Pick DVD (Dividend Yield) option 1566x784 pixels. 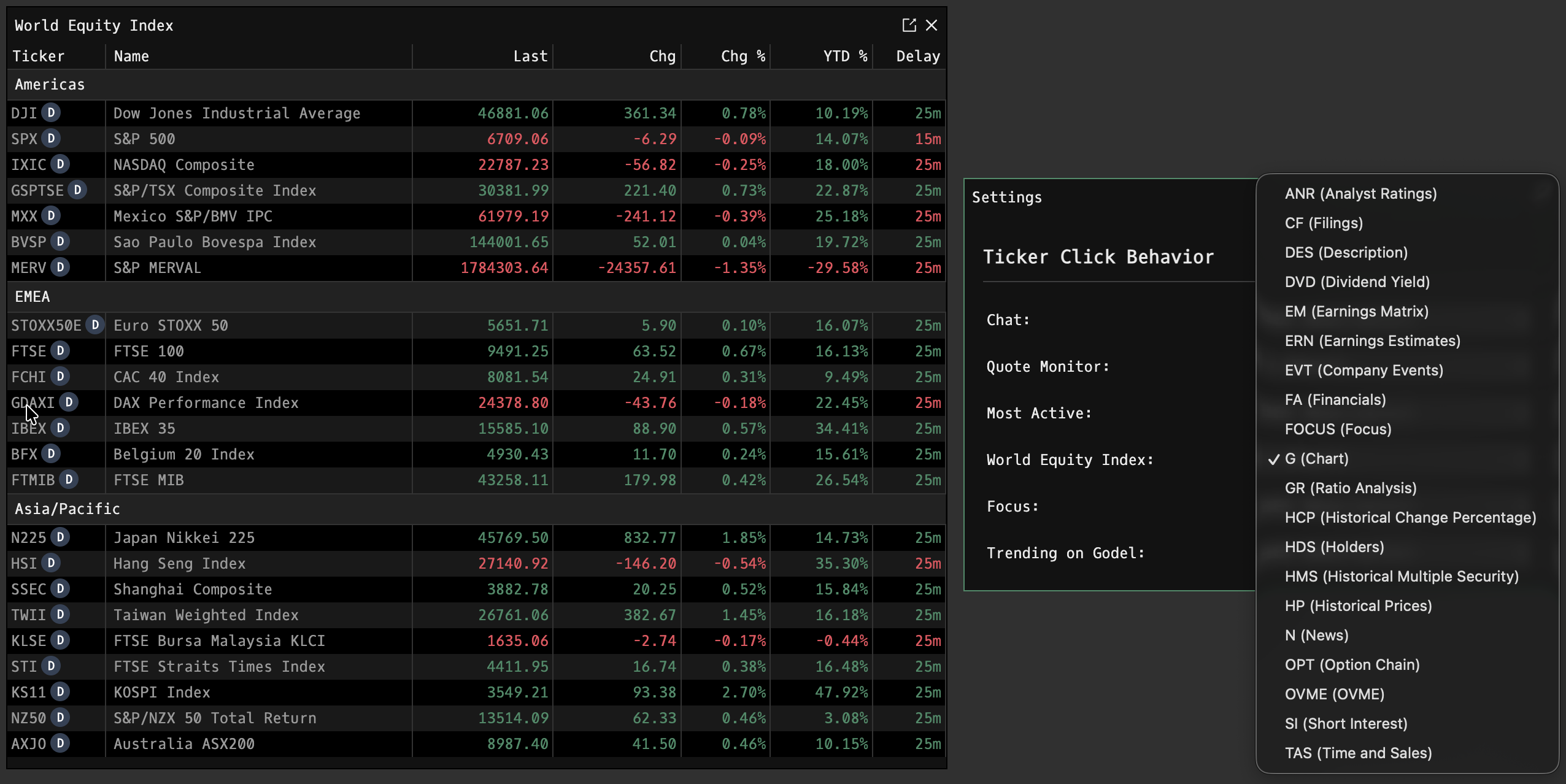1407,282
